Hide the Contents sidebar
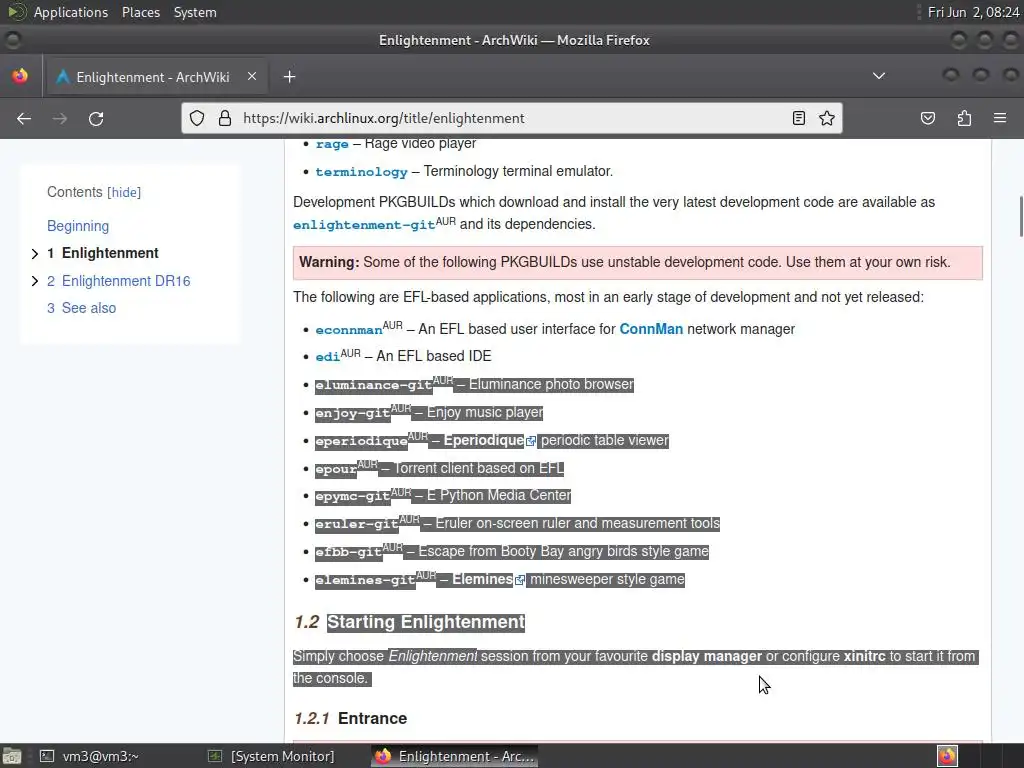Screen dimensions: 1024x768 (x=124, y=193)
